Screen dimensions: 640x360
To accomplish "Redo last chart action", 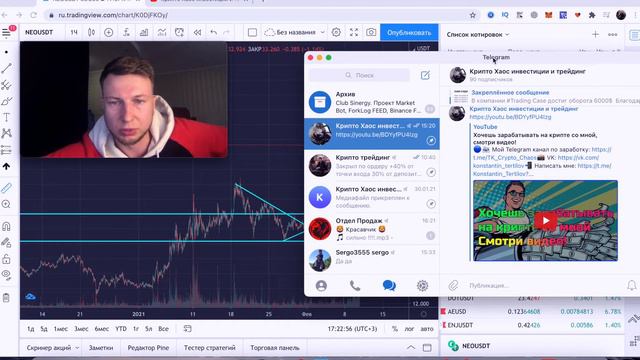I will [x=227, y=32].
